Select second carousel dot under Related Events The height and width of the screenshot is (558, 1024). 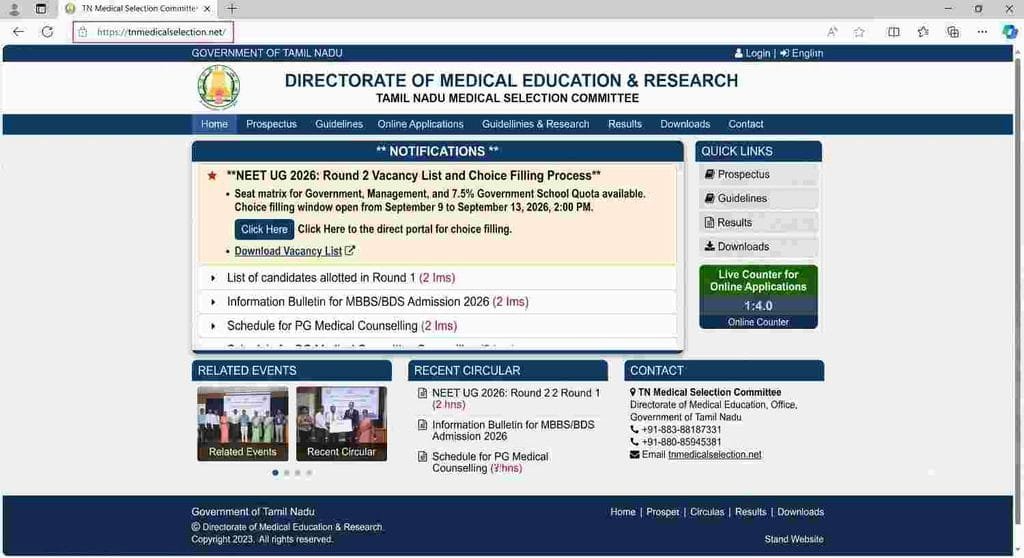[287, 472]
